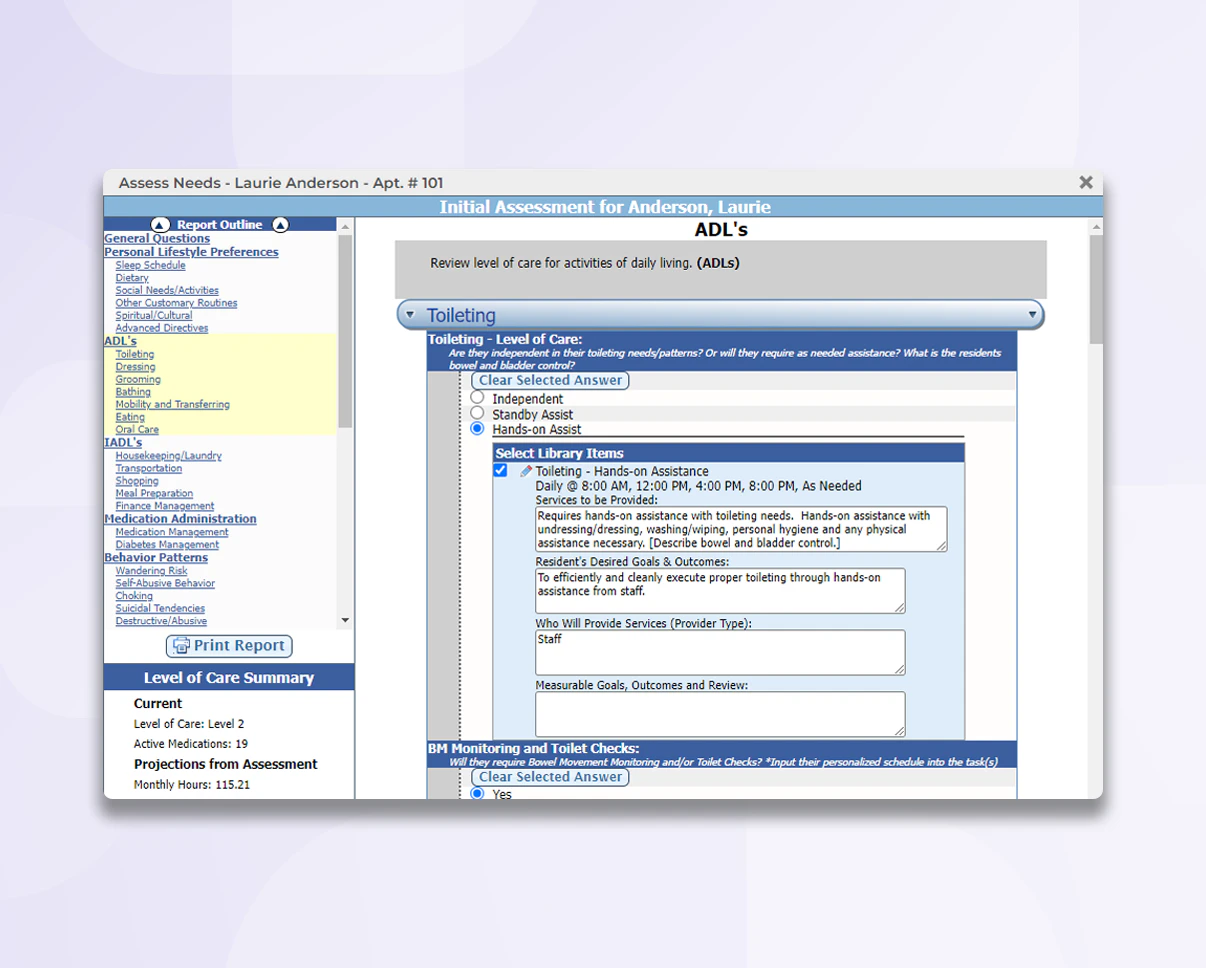Open the Toileting section dropdown arrow on the right
This screenshot has width=1206, height=968.
coord(1033,314)
